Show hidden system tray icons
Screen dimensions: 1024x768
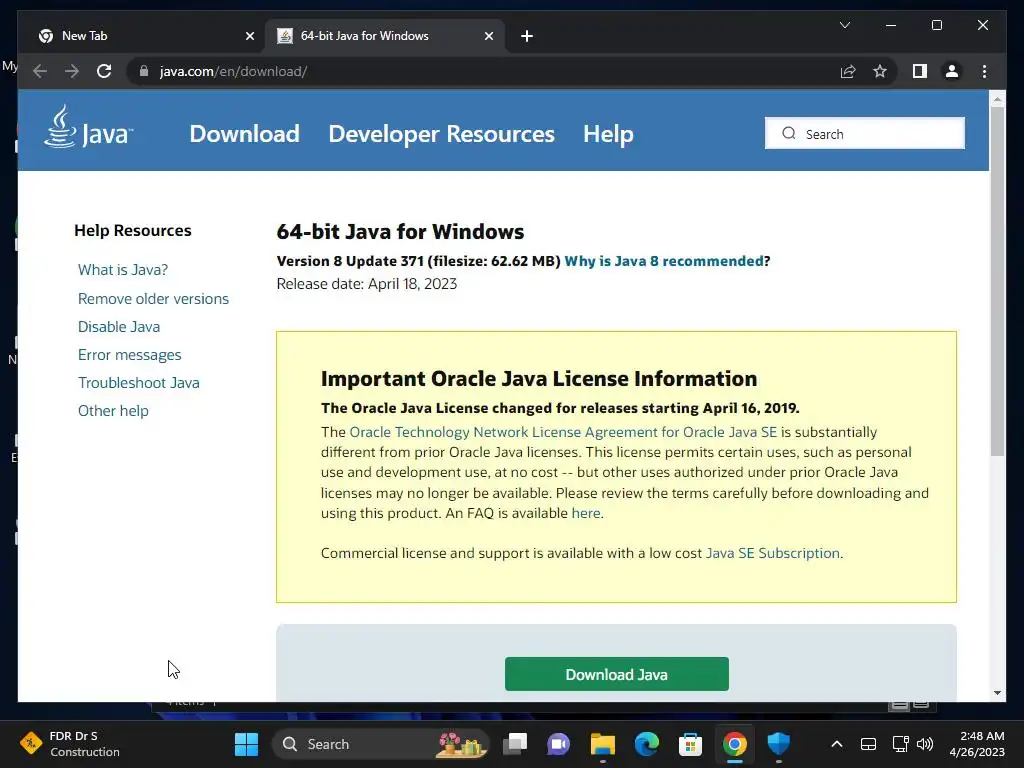(837, 744)
